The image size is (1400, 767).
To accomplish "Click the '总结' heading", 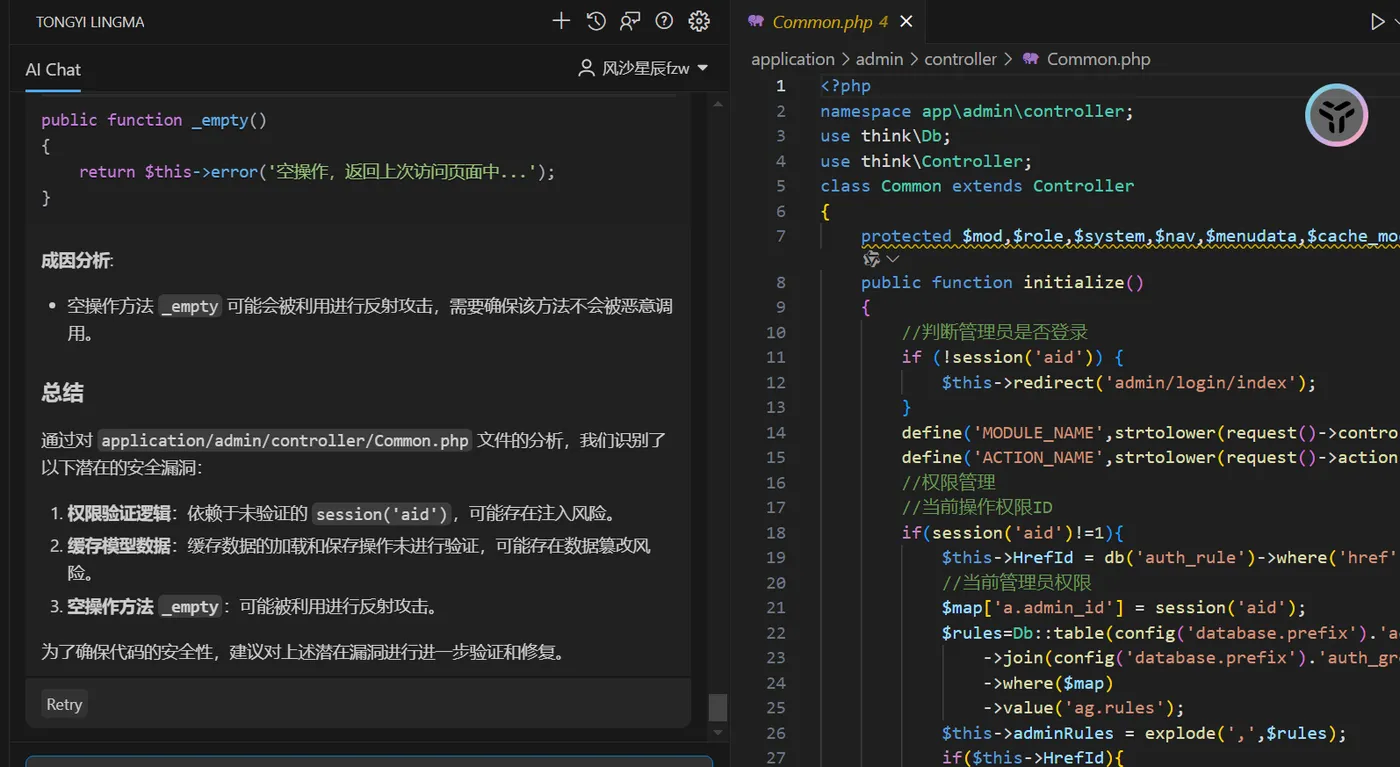I will pos(62,392).
